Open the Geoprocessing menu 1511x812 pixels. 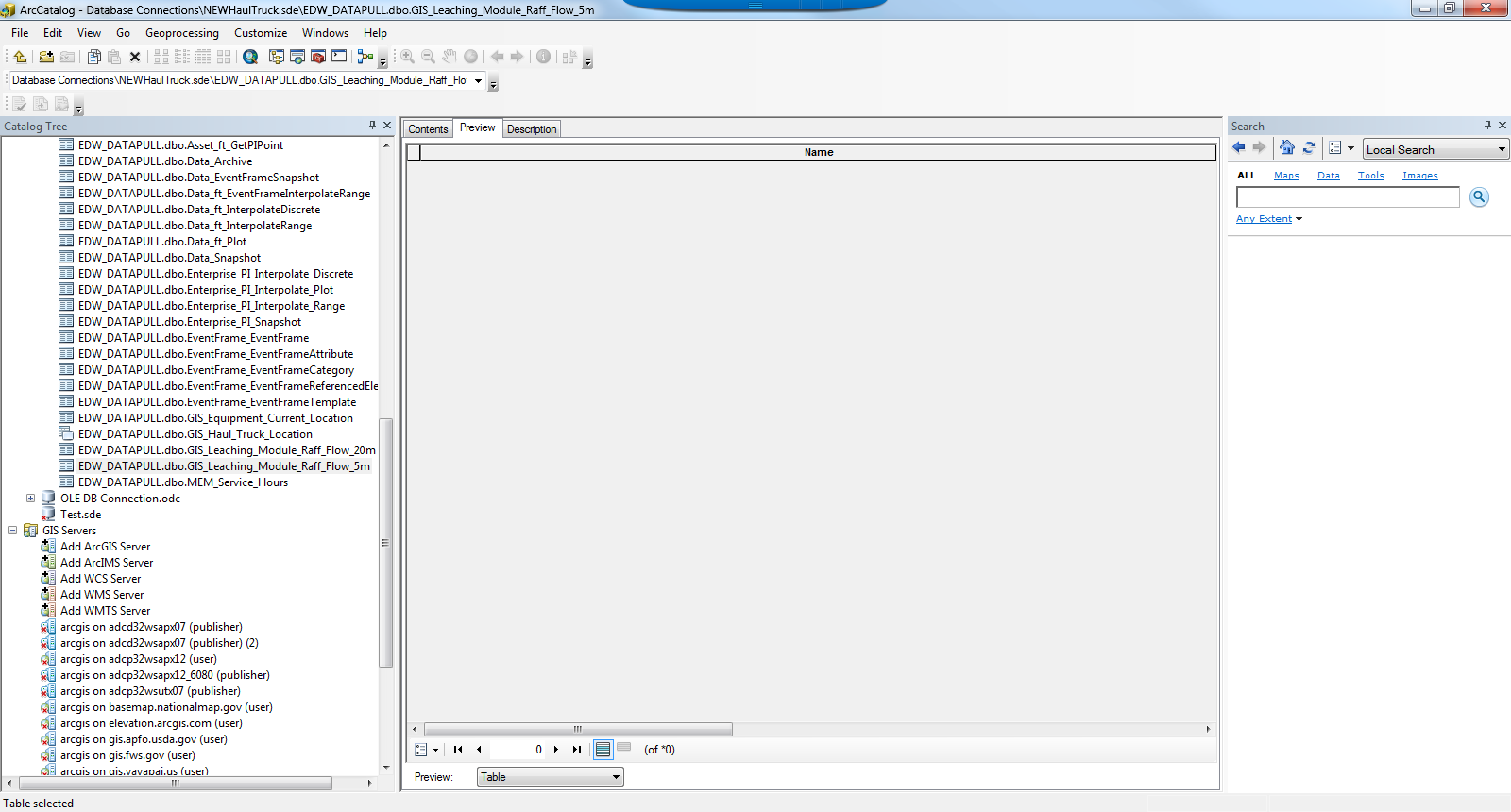[182, 33]
